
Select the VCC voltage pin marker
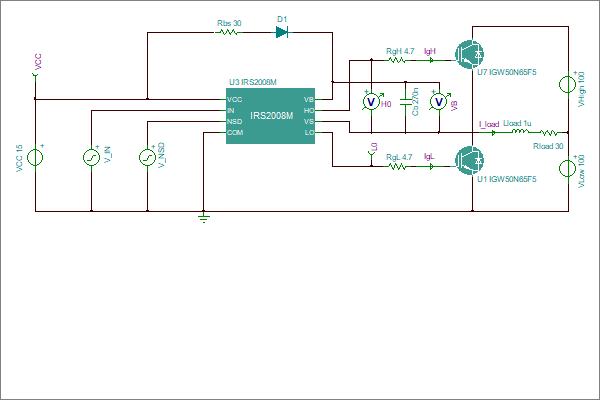coord(35,77)
